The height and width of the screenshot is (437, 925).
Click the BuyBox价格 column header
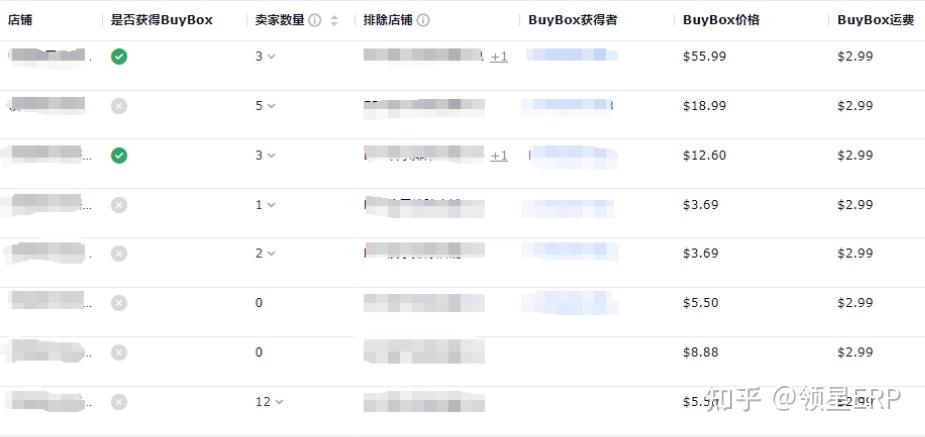pos(721,20)
